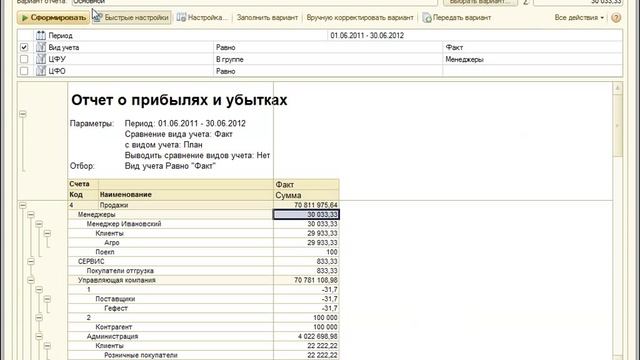This screenshot has height=360, width=640.
Task: Collapse the report header parameters group
Action: pos(23,114)
